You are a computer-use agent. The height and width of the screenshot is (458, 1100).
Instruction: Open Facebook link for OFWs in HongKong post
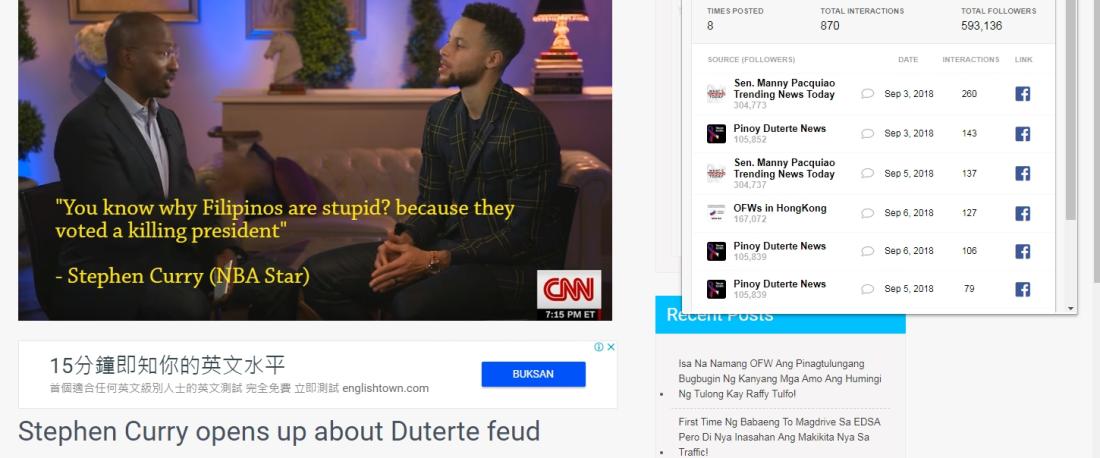click(x=1022, y=214)
